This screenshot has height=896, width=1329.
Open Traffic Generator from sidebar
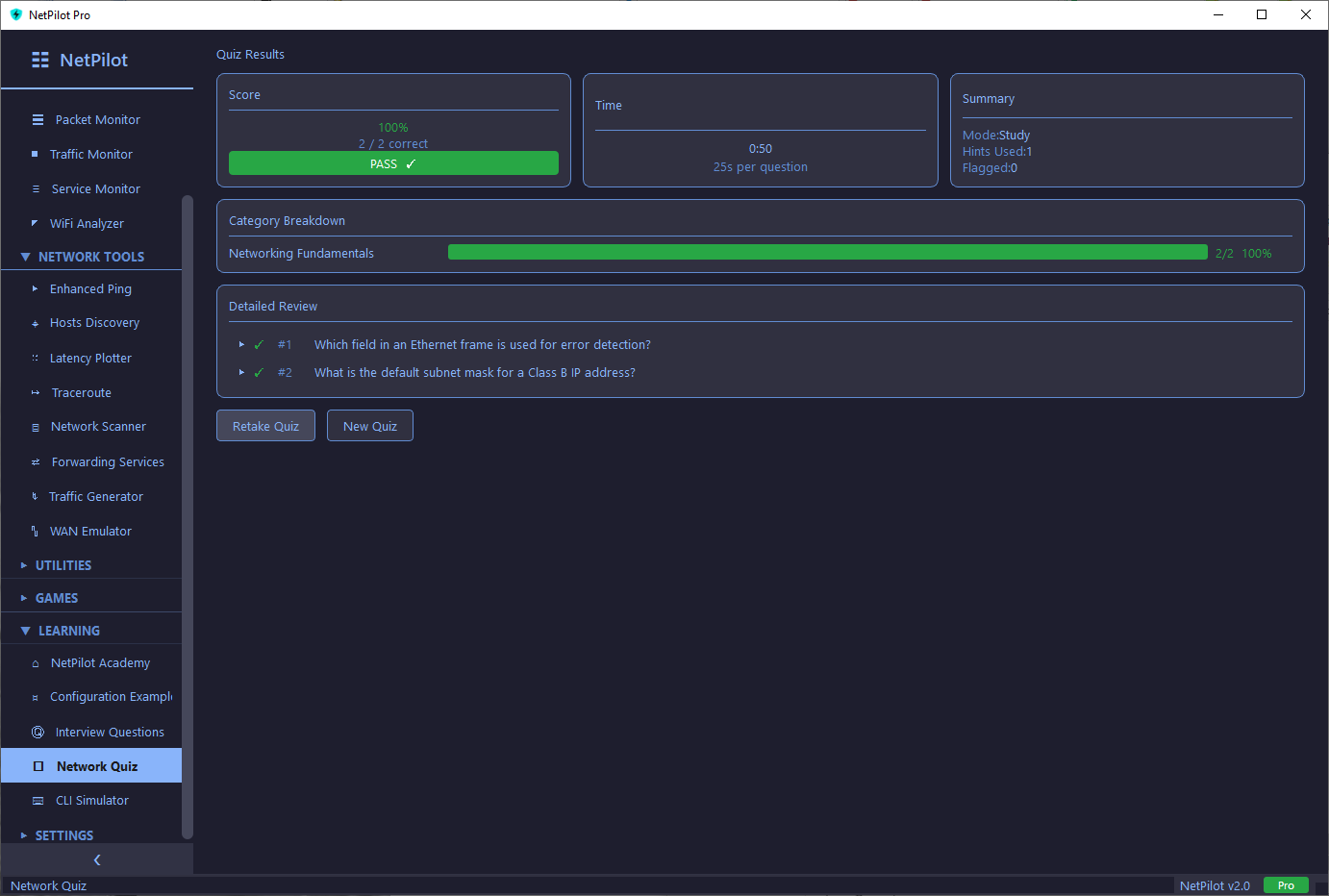(x=95, y=497)
